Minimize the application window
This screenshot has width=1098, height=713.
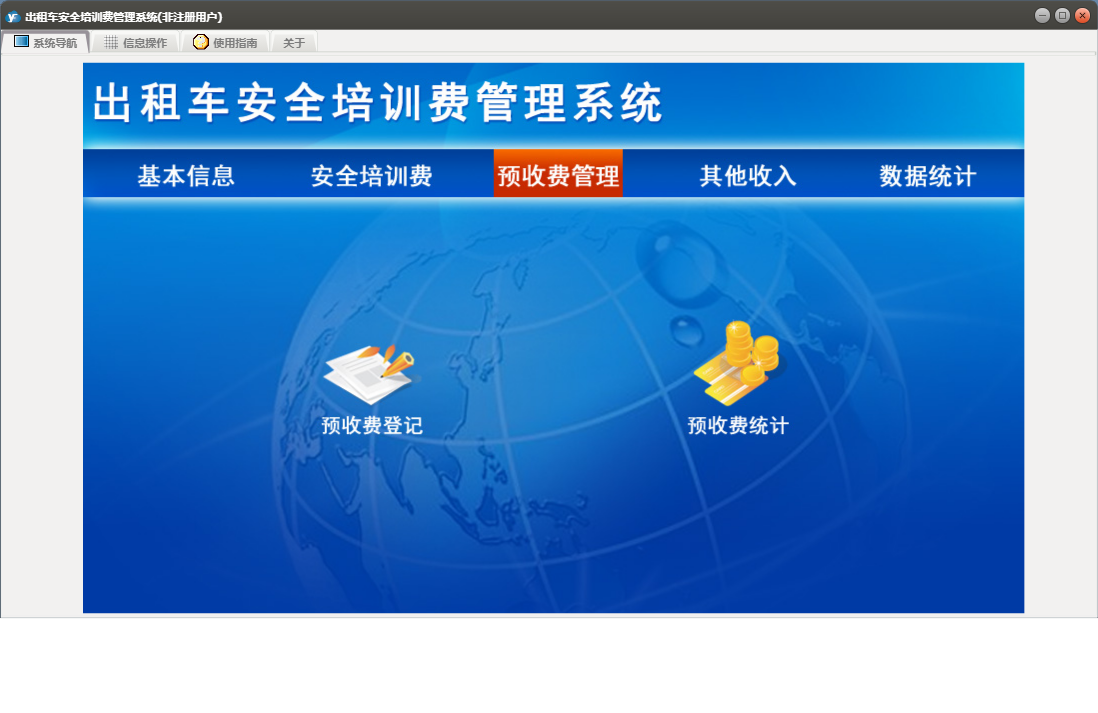1042,15
